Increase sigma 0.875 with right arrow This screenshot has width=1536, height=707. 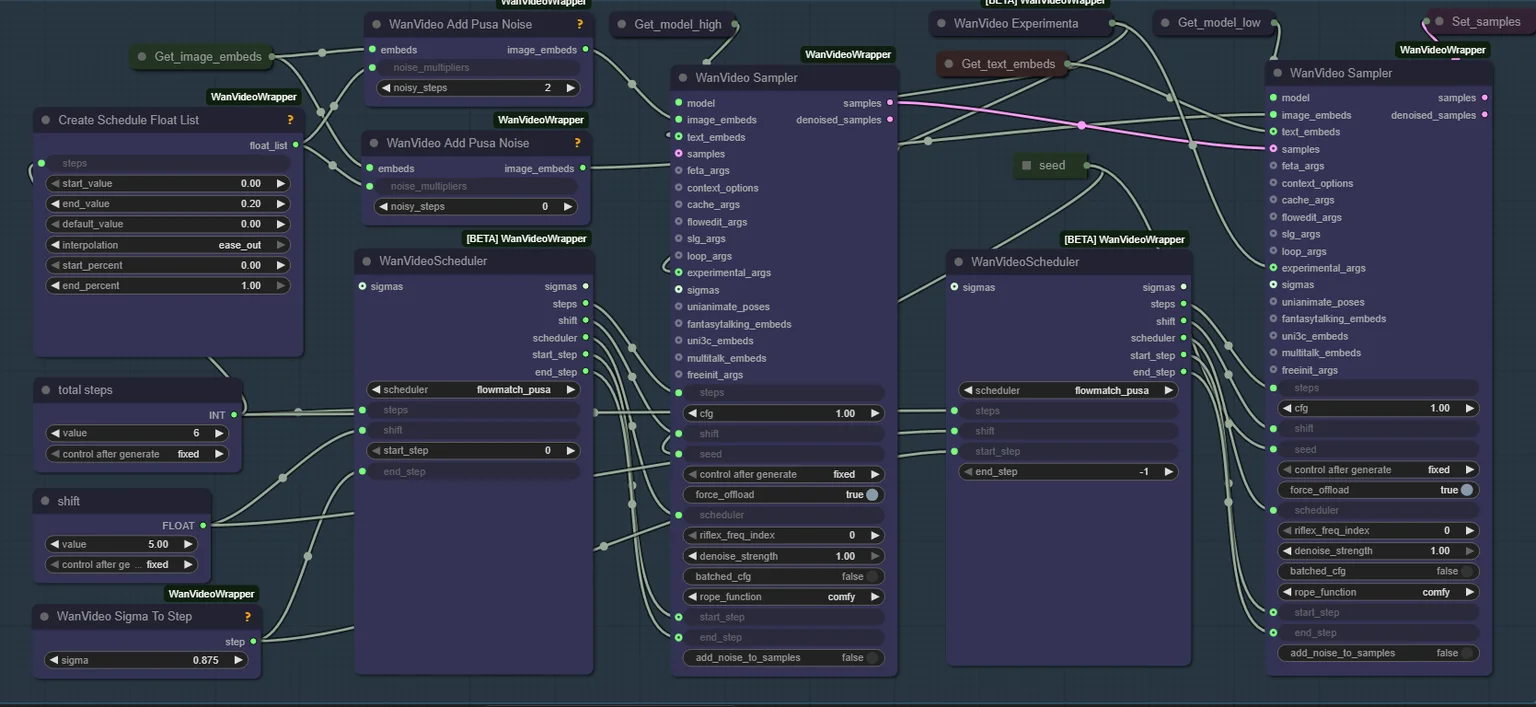click(x=238, y=660)
